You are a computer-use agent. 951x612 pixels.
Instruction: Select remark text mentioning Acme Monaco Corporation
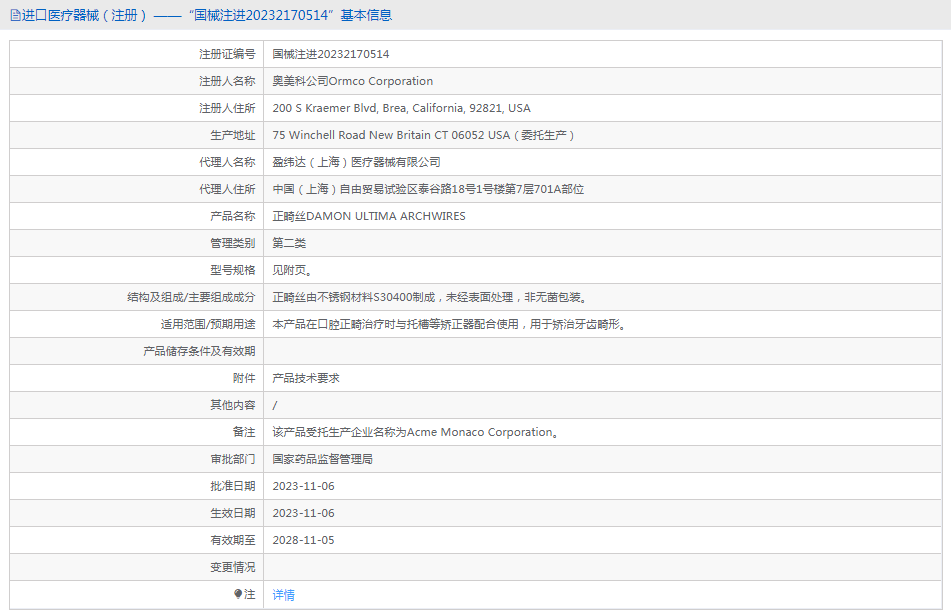[x=415, y=432]
